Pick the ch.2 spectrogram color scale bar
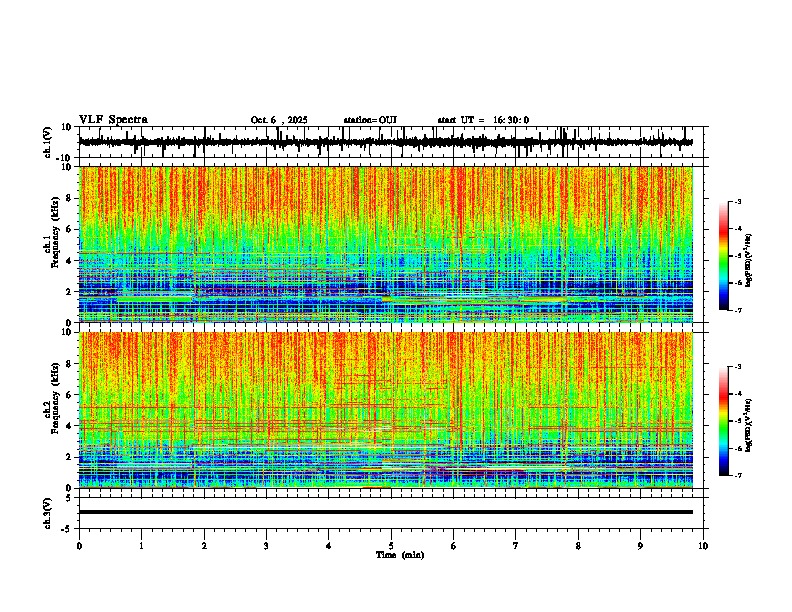 pos(723,421)
